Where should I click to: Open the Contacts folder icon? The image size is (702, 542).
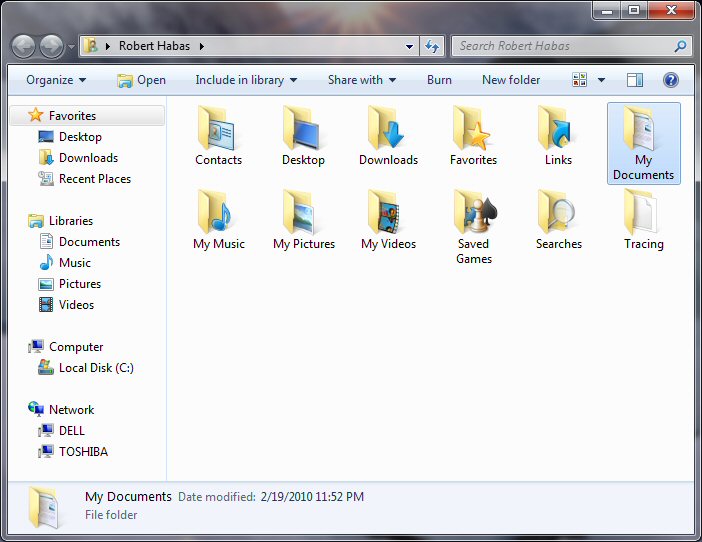click(218, 128)
